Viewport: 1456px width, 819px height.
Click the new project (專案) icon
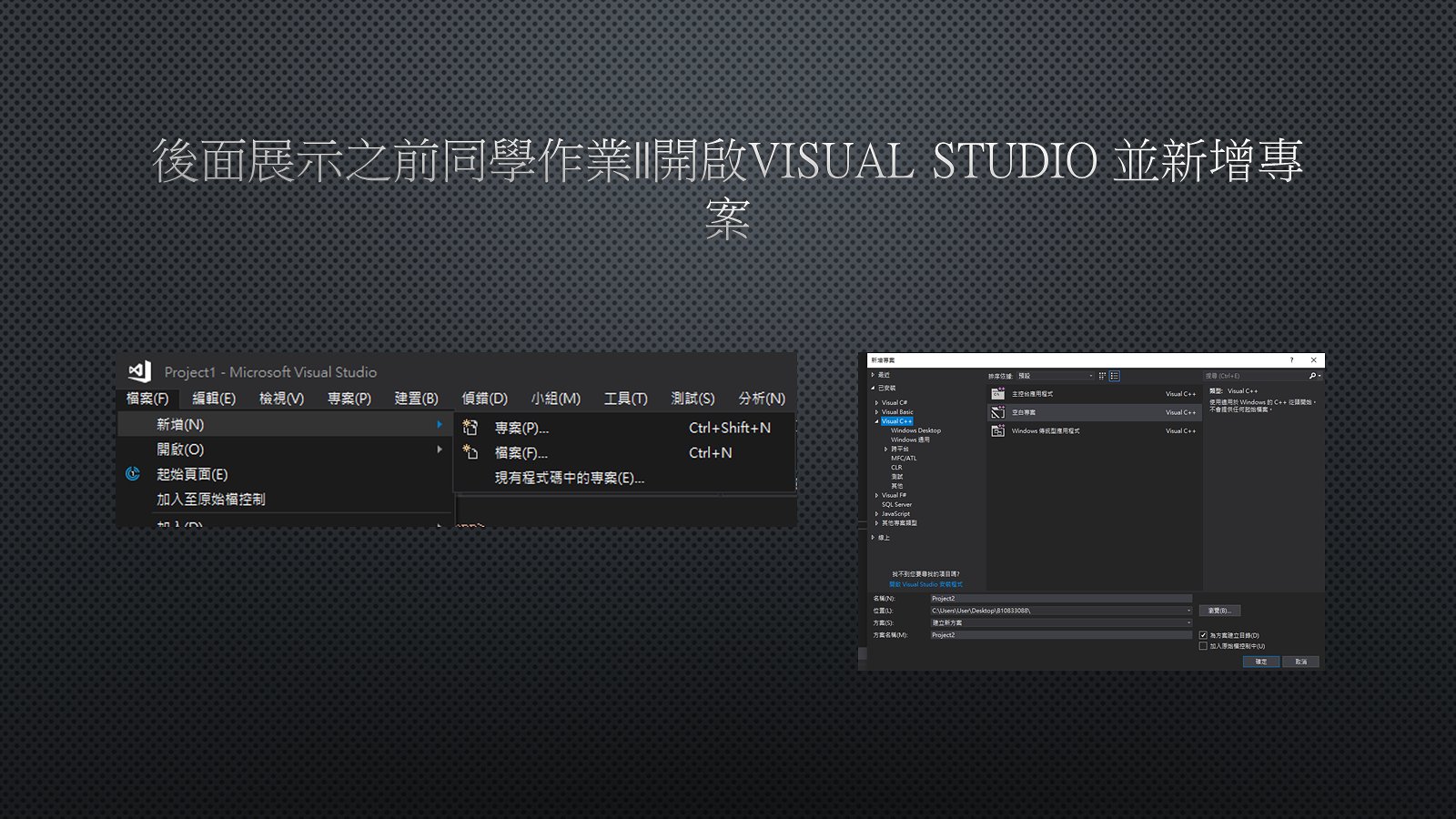pyautogui.click(x=470, y=427)
